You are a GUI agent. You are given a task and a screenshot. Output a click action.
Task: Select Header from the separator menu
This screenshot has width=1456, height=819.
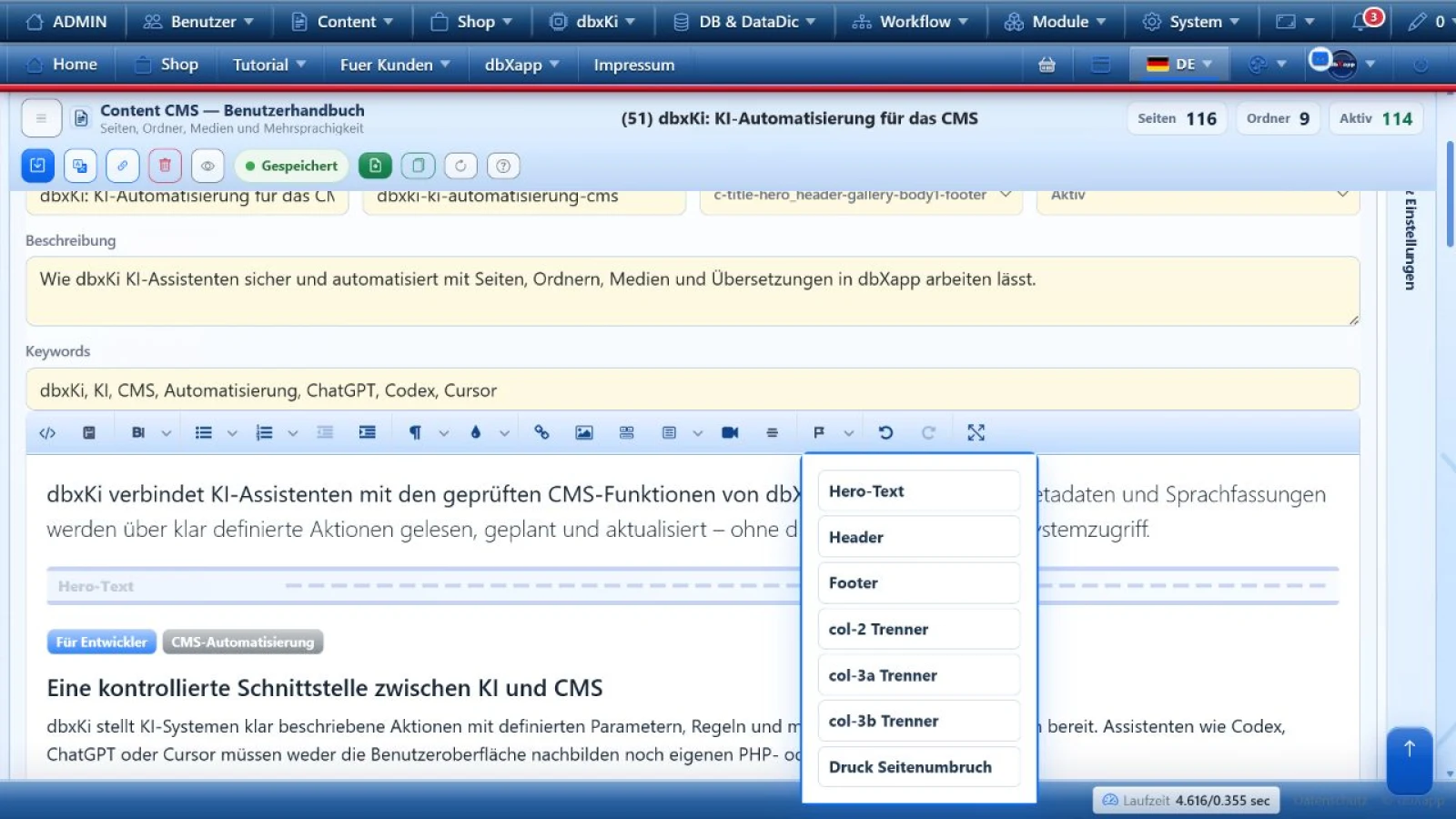click(918, 537)
